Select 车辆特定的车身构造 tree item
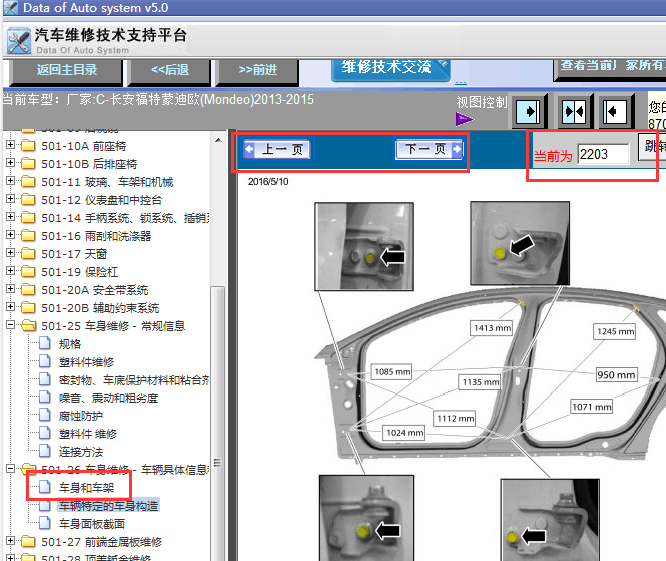Image resolution: width=666 pixels, height=561 pixels. click(109, 505)
